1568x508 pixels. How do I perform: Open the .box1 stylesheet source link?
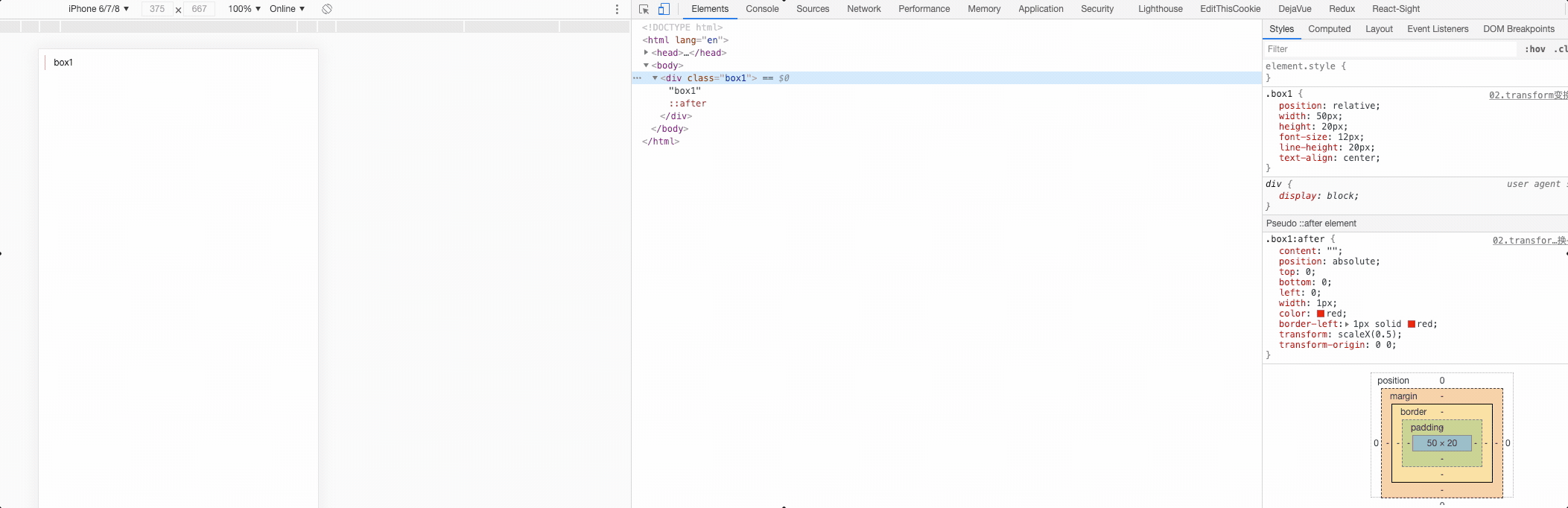point(1527,95)
